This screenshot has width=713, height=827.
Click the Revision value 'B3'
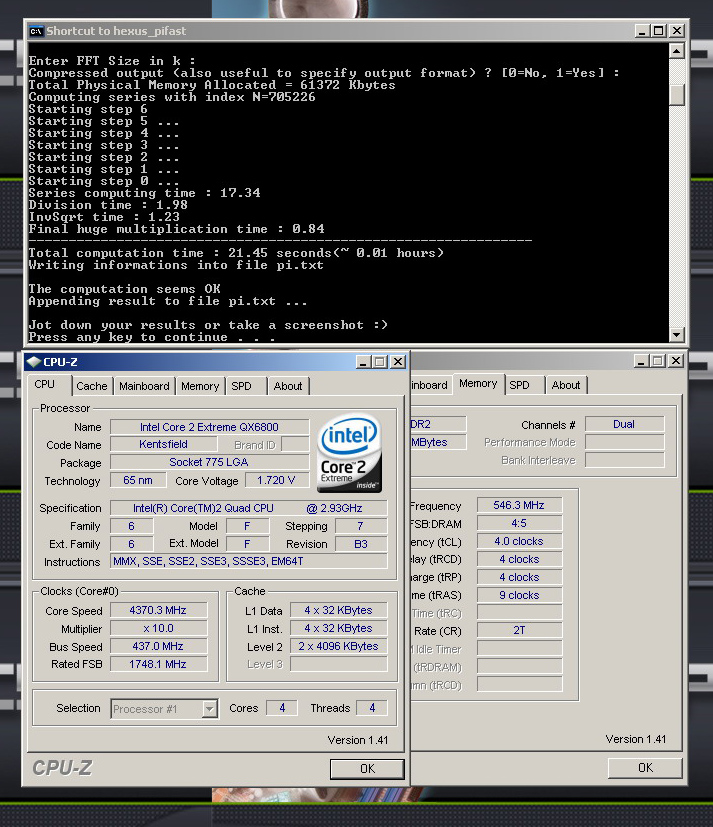tap(361, 544)
